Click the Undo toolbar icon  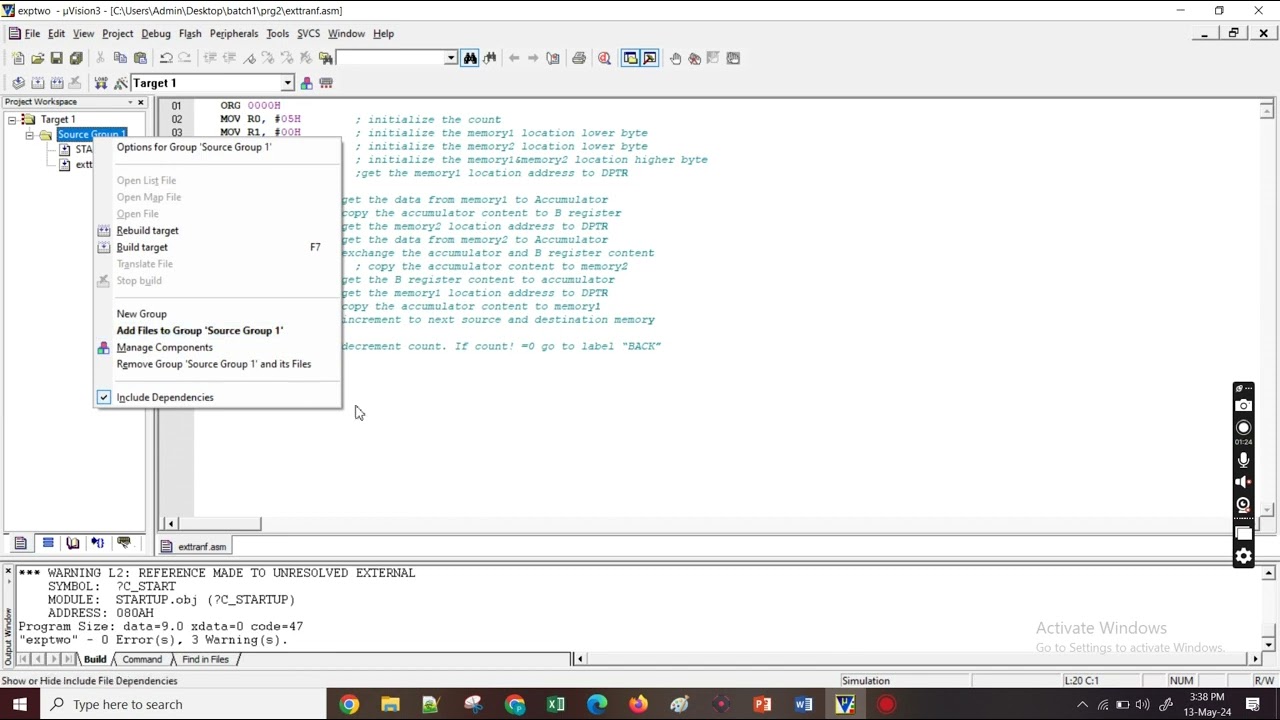click(166, 58)
